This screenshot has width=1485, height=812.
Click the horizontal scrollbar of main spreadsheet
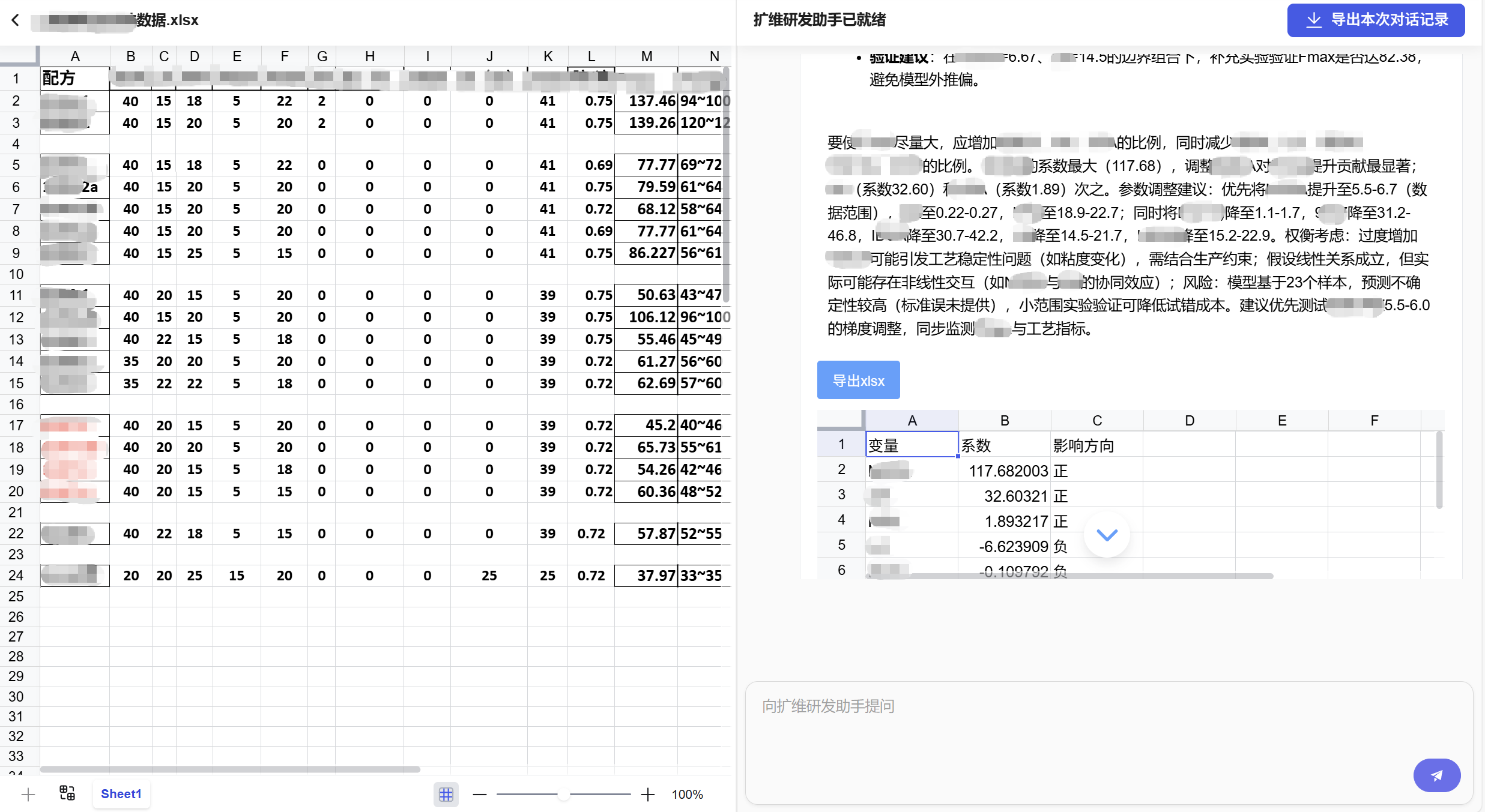pos(229,769)
